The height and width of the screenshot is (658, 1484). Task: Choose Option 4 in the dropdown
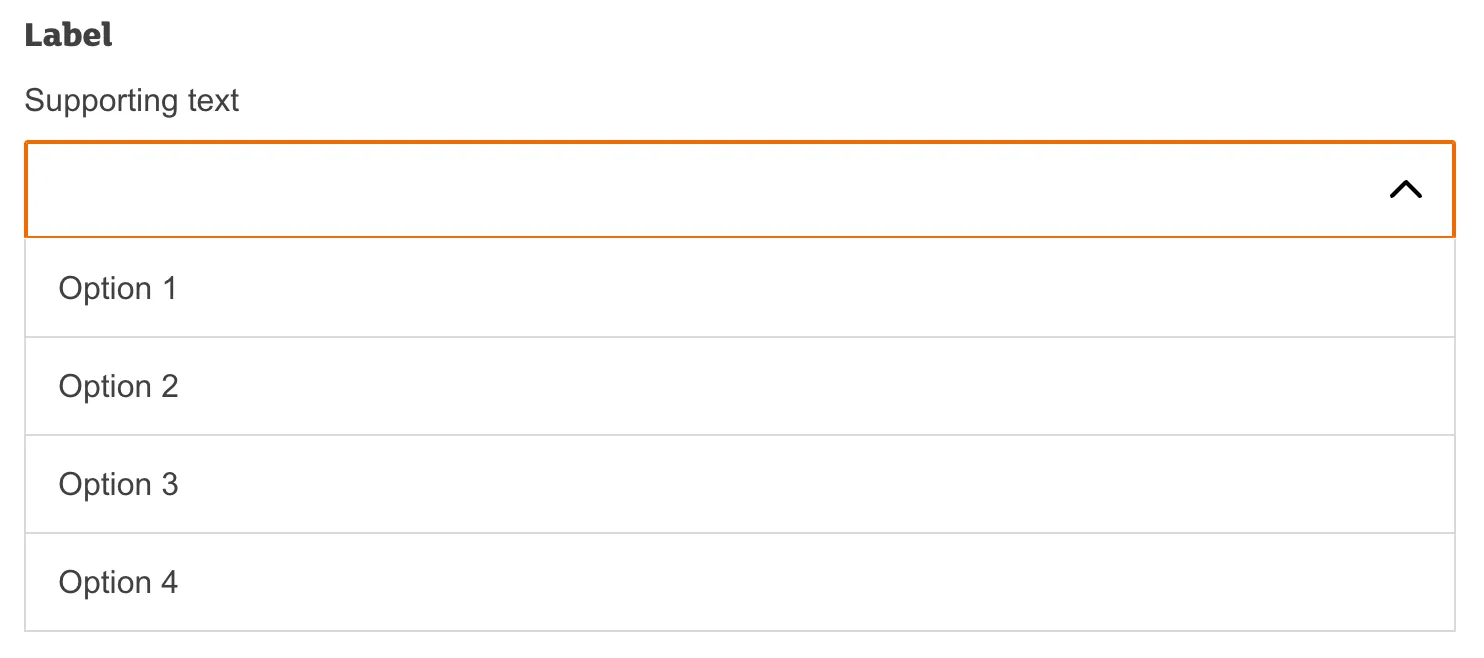pyautogui.click(x=118, y=583)
